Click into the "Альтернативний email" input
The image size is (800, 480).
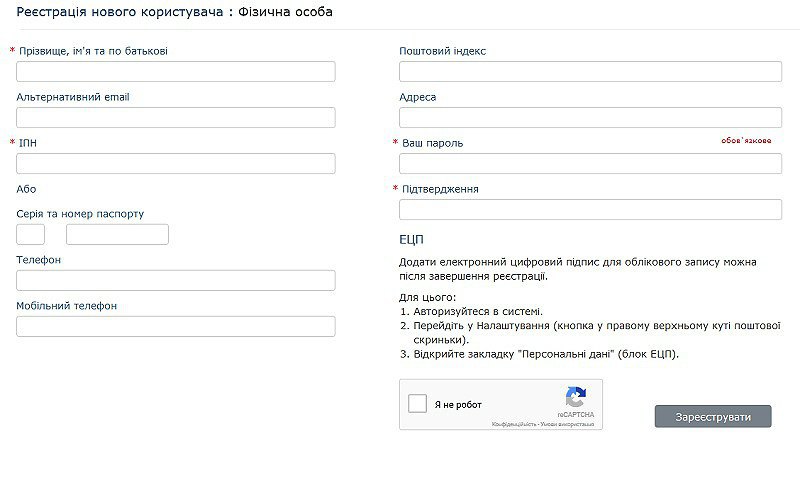pos(176,118)
